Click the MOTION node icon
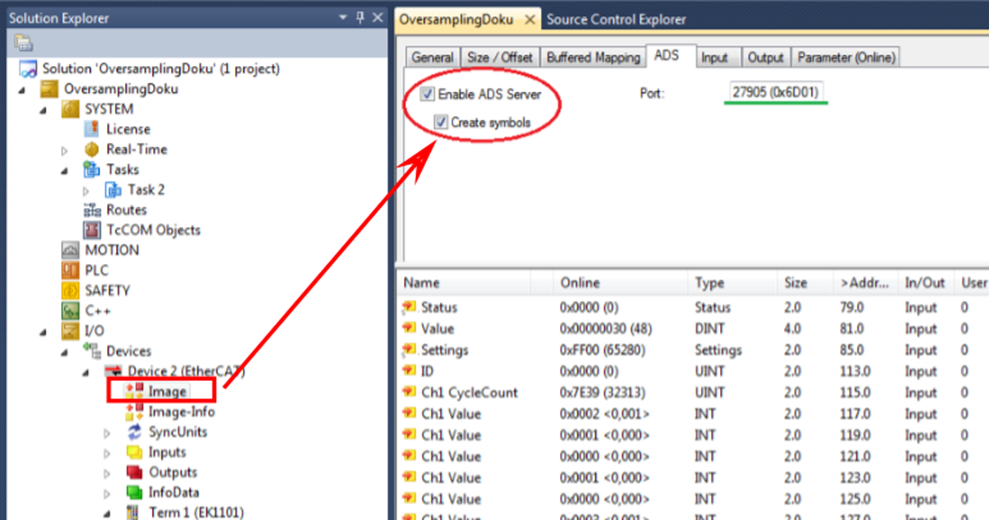Image resolution: width=989 pixels, height=520 pixels. 70,250
